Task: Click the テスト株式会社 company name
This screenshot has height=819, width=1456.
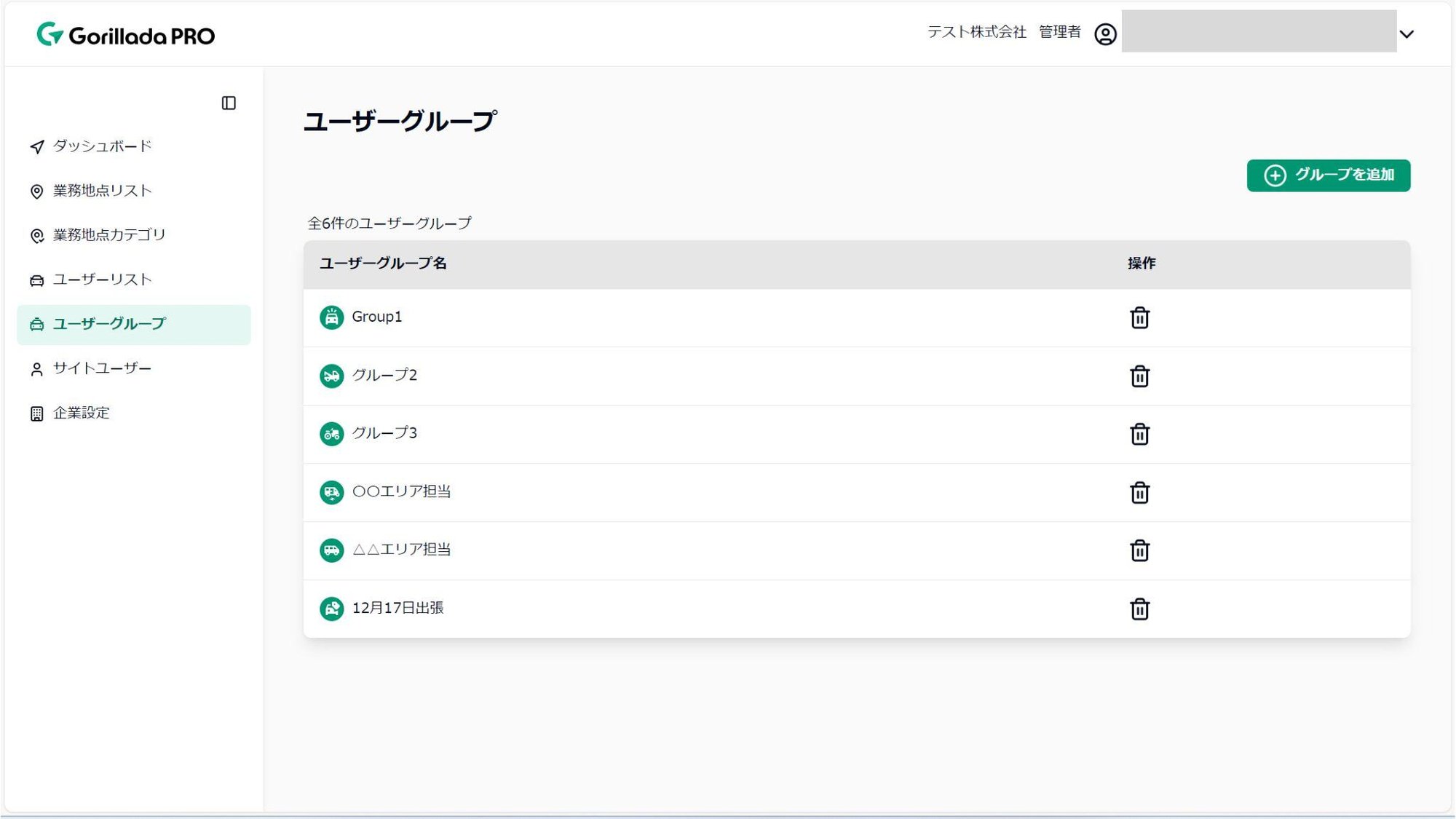Action: tap(976, 32)
